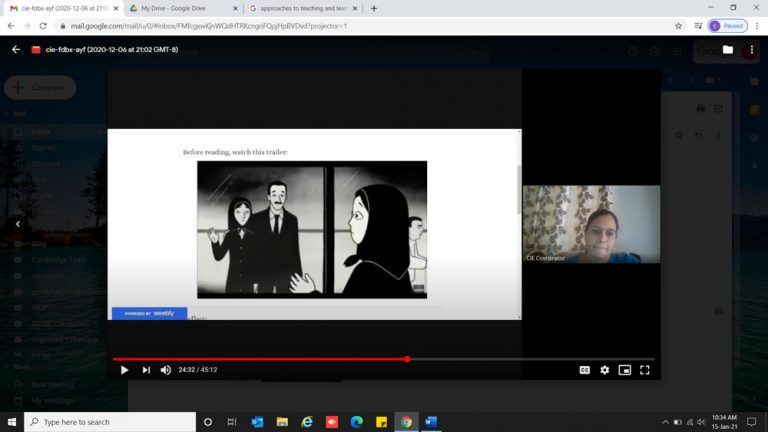Toggle closed captions CC button
The width and height of the screenshot is (768, 432).
coord(584,370)
